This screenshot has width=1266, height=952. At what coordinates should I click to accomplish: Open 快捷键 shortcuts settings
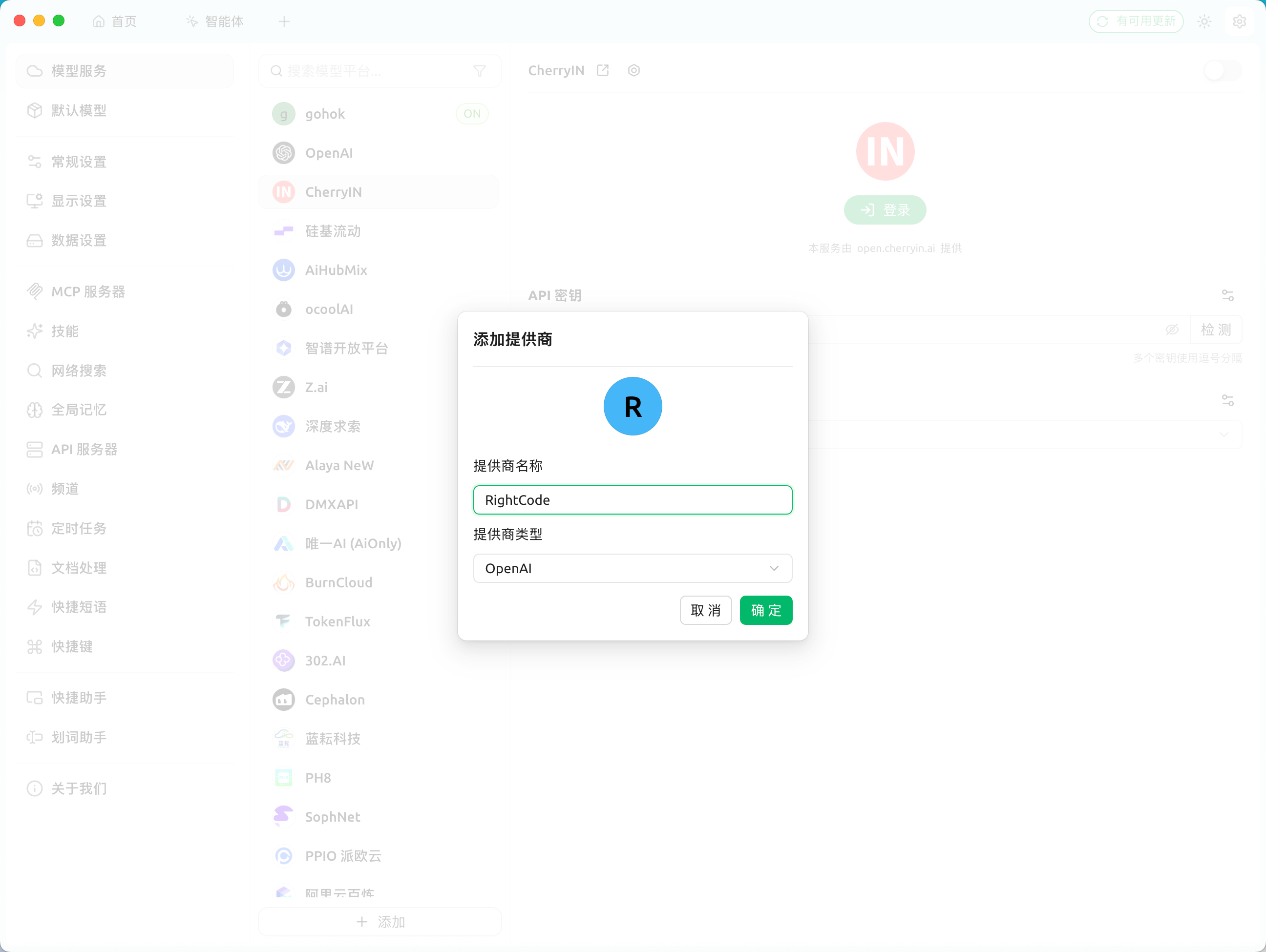pos(125,646)
